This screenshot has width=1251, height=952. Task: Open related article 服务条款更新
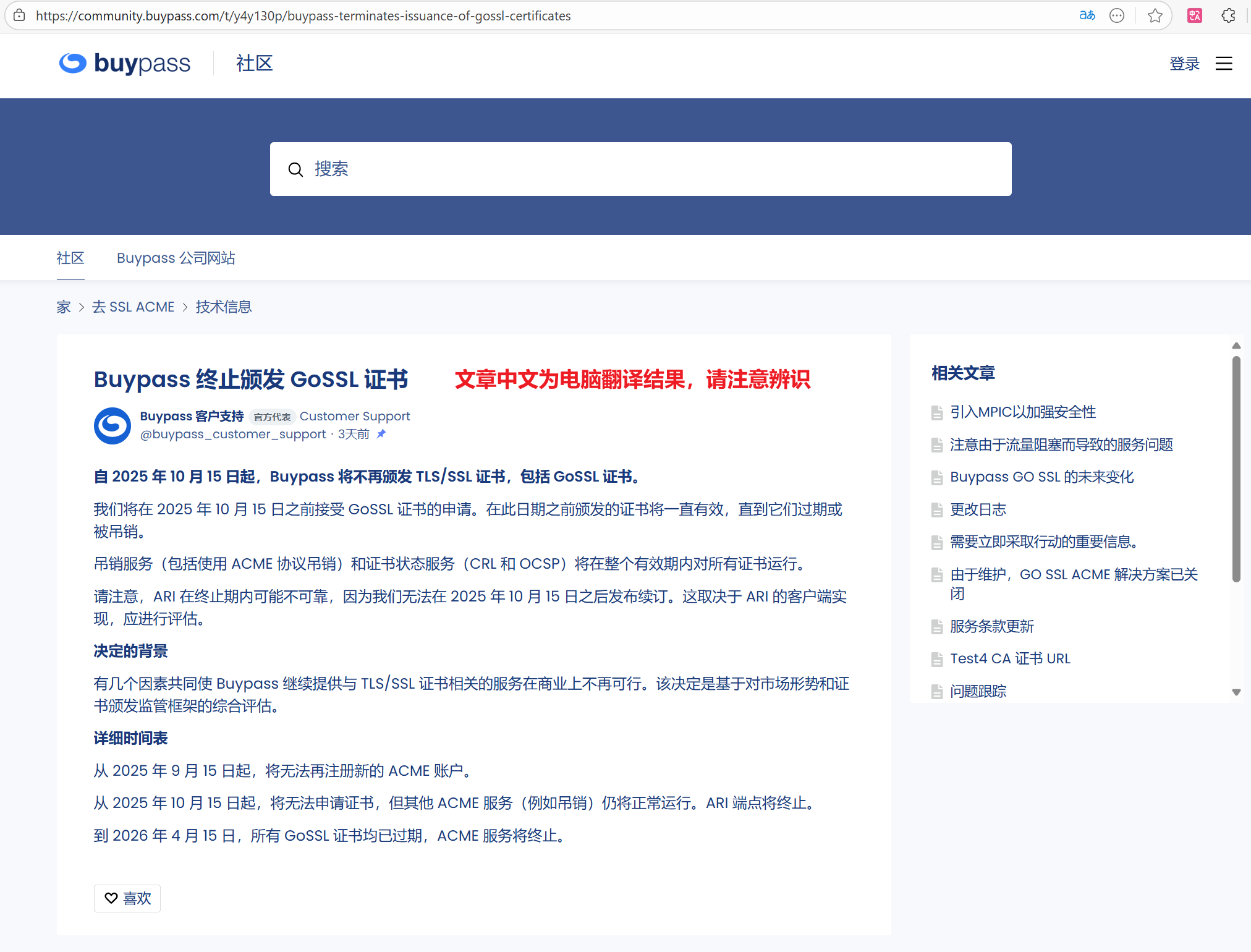[x=992, y=627]
